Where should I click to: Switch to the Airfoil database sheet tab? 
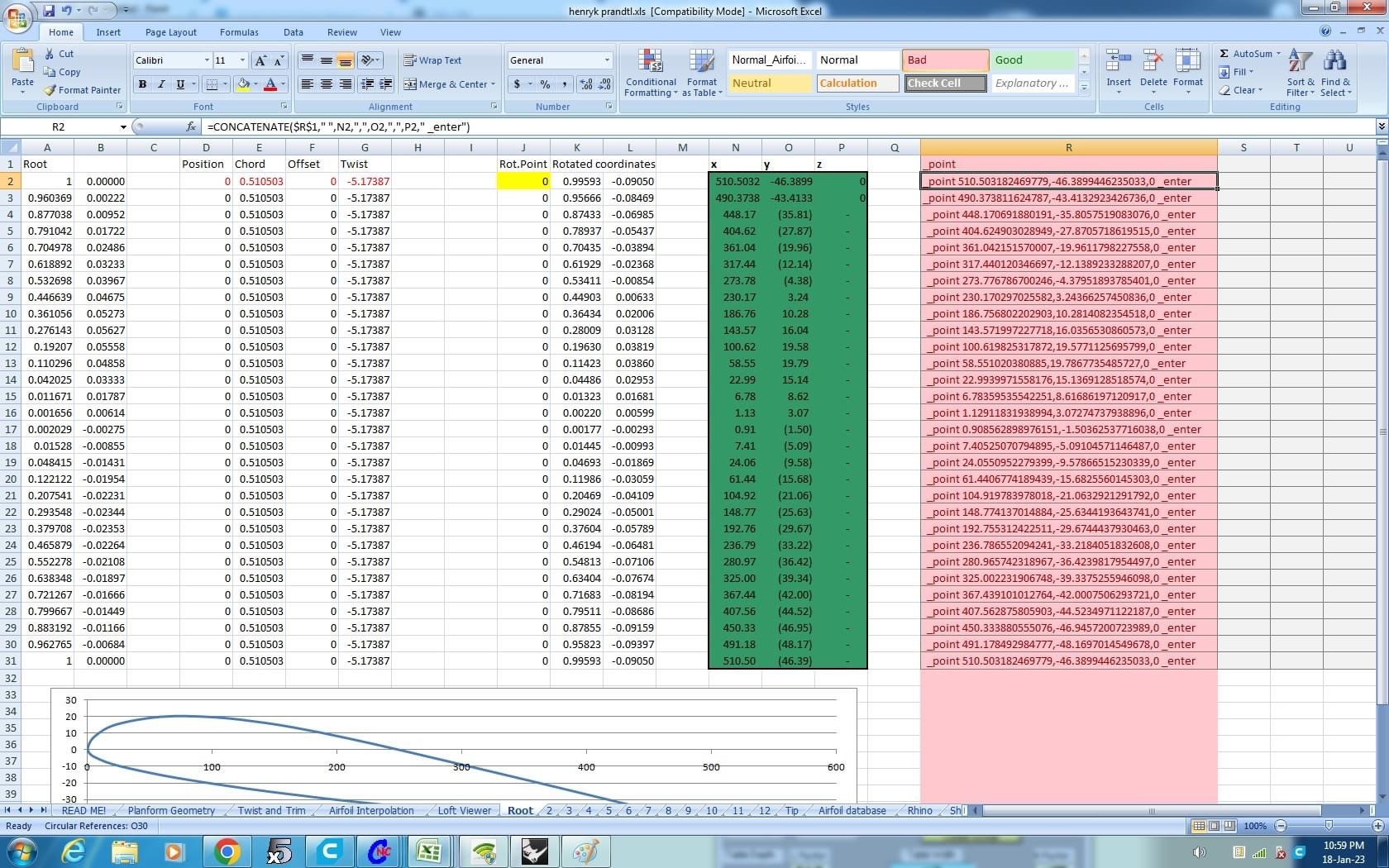852,811
